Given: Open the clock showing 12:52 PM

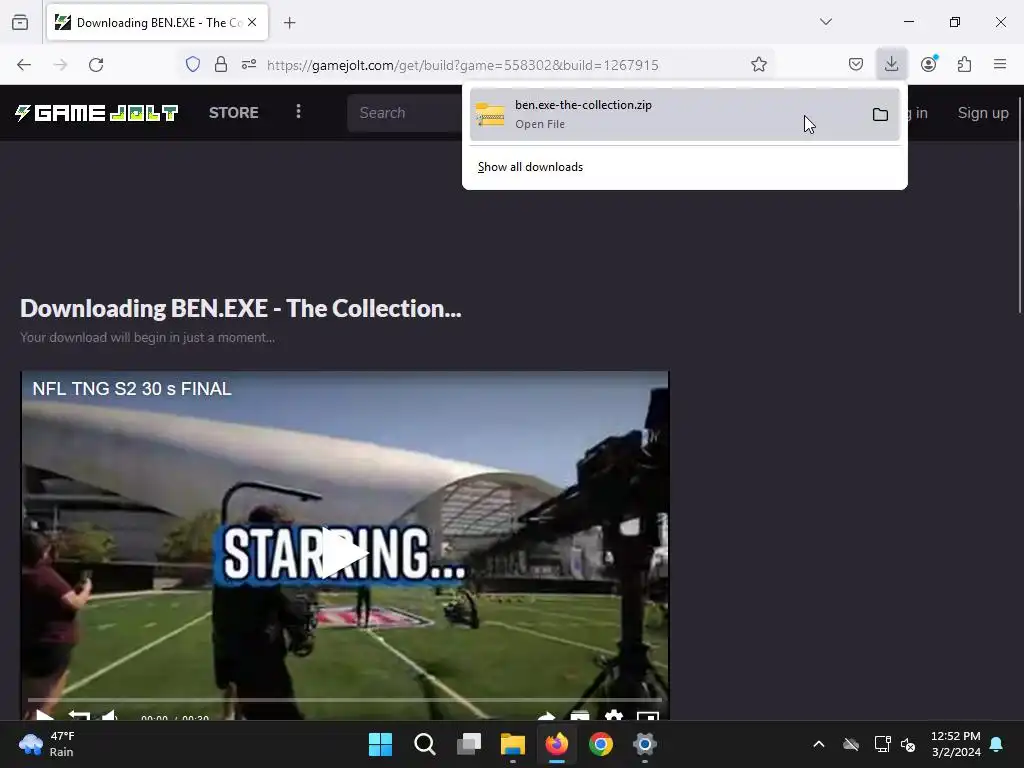Looking at the screenshot, I should [955, 744].
